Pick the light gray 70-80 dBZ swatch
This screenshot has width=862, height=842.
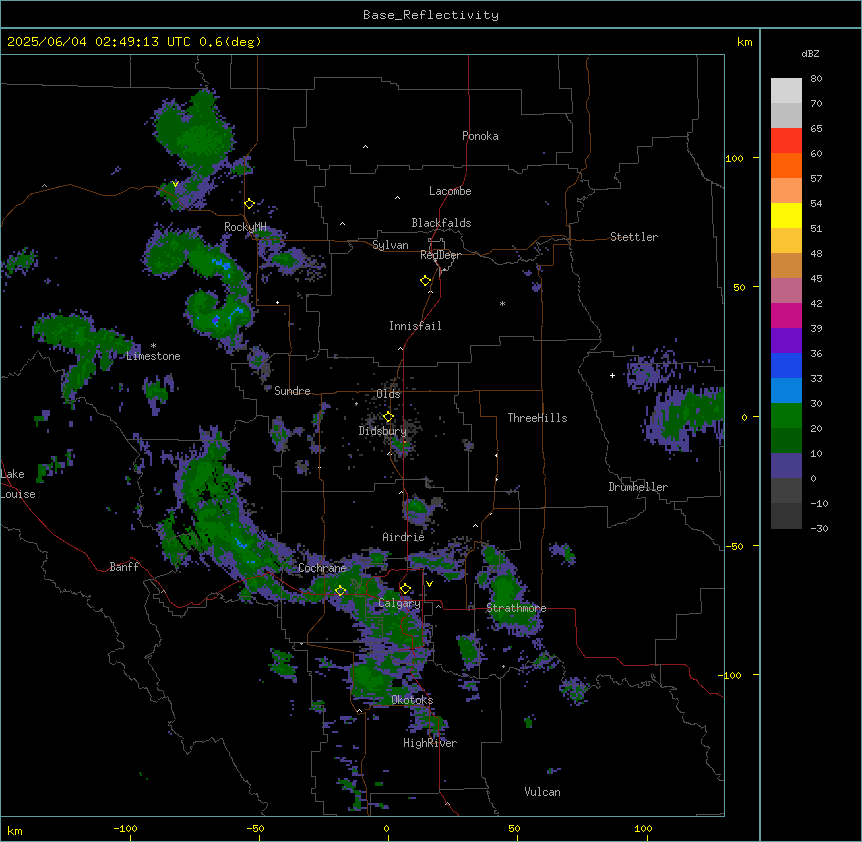[786, 91]
